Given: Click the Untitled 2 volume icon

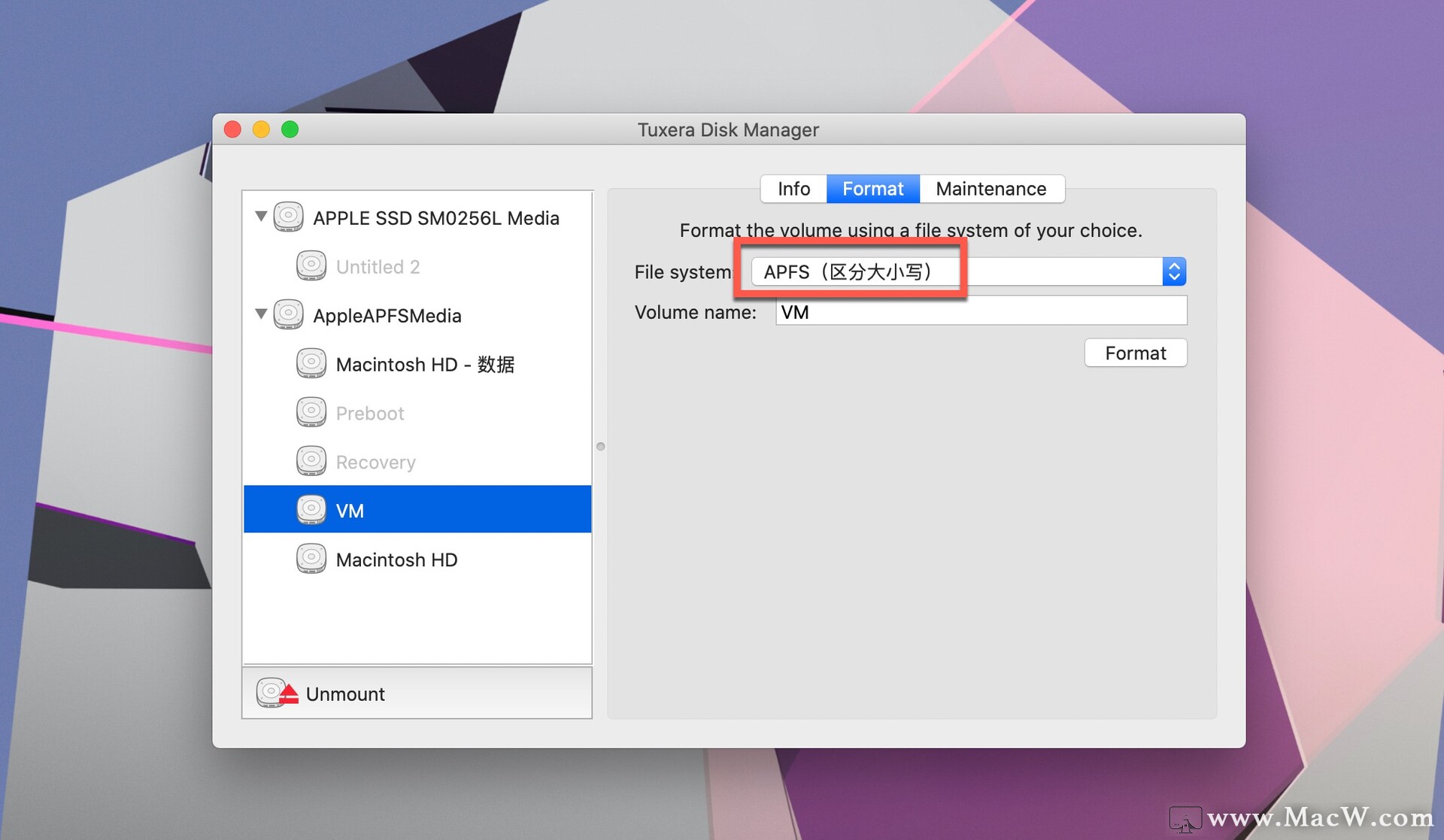Looking at the screenshot, I should click(311, 266).
